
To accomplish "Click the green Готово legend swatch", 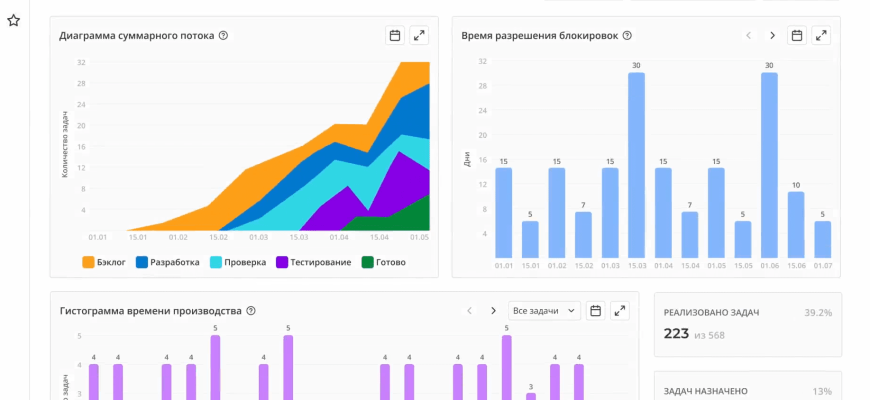I will tap(368, 262).
